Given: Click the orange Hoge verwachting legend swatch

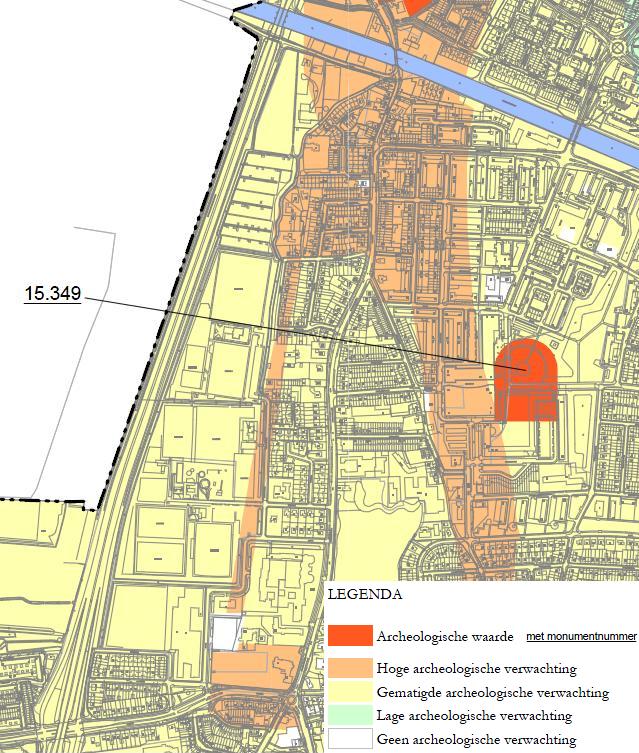Looking at the screenshot, I should (350, 668).
